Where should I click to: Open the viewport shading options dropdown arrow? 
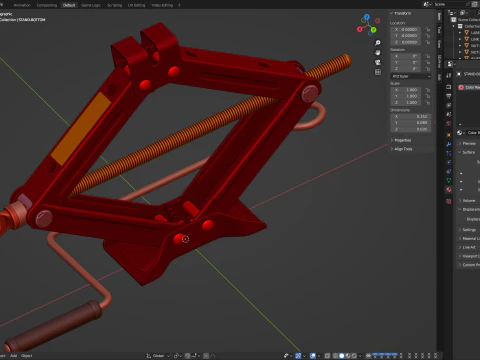tap(360, 356)
